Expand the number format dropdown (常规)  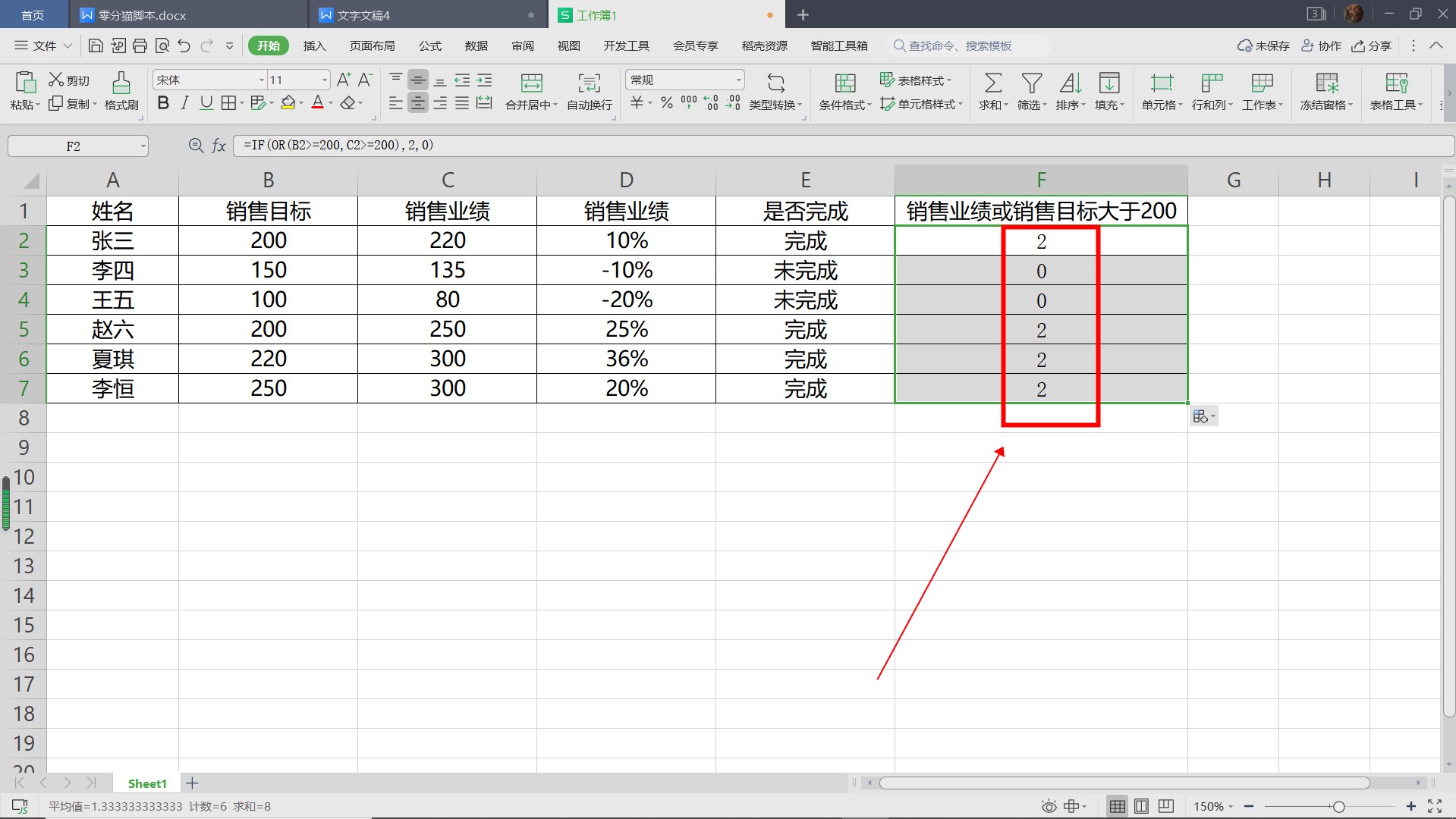pos(737,80)
